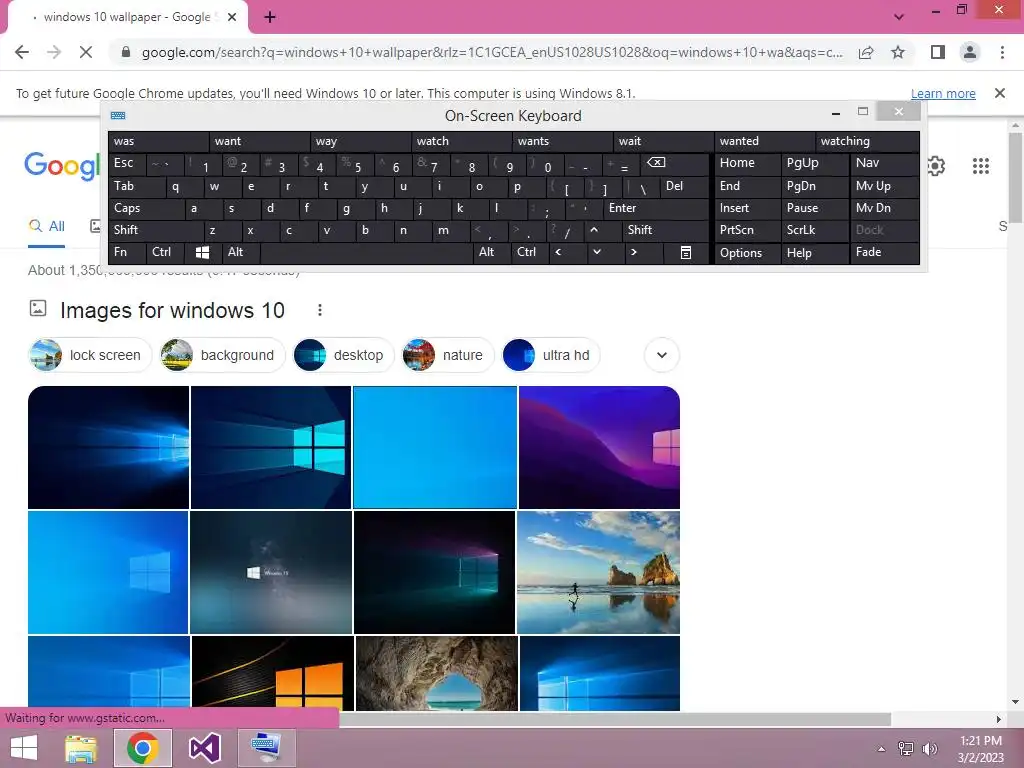Click the Windows logo key on the keyboard
The width and height of the screenshot is (1024, 768).
(x=202, y=252)
